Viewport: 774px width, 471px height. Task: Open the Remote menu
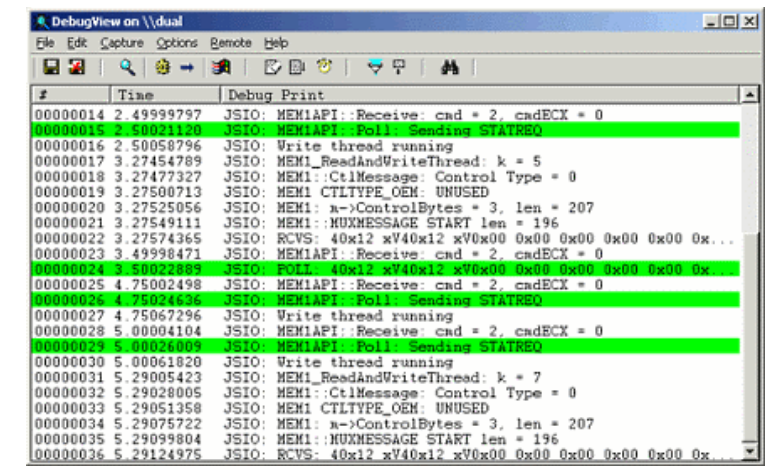click(x=231, y=43)
